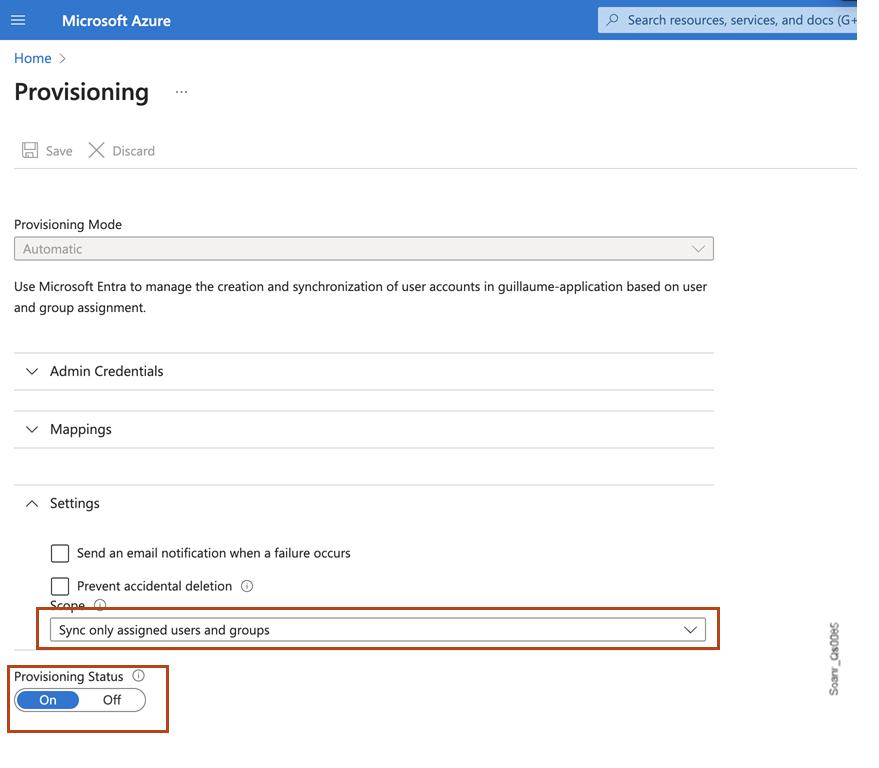Open the portal hamburger menu

click(18, 20)
